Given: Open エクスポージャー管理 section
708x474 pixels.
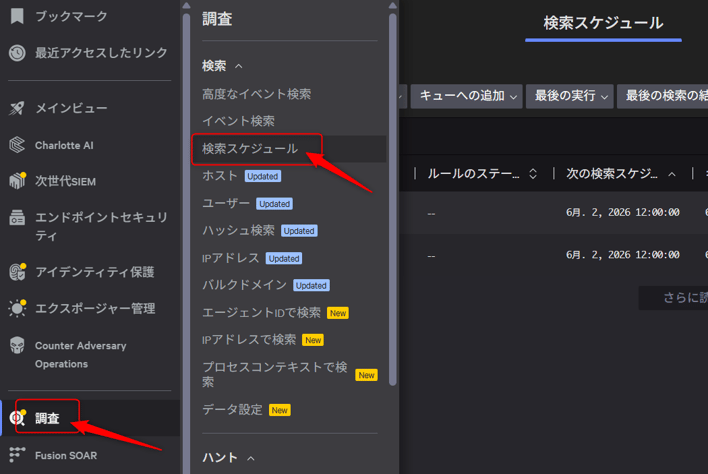Looking at the screenshot, I should (95, 309).
